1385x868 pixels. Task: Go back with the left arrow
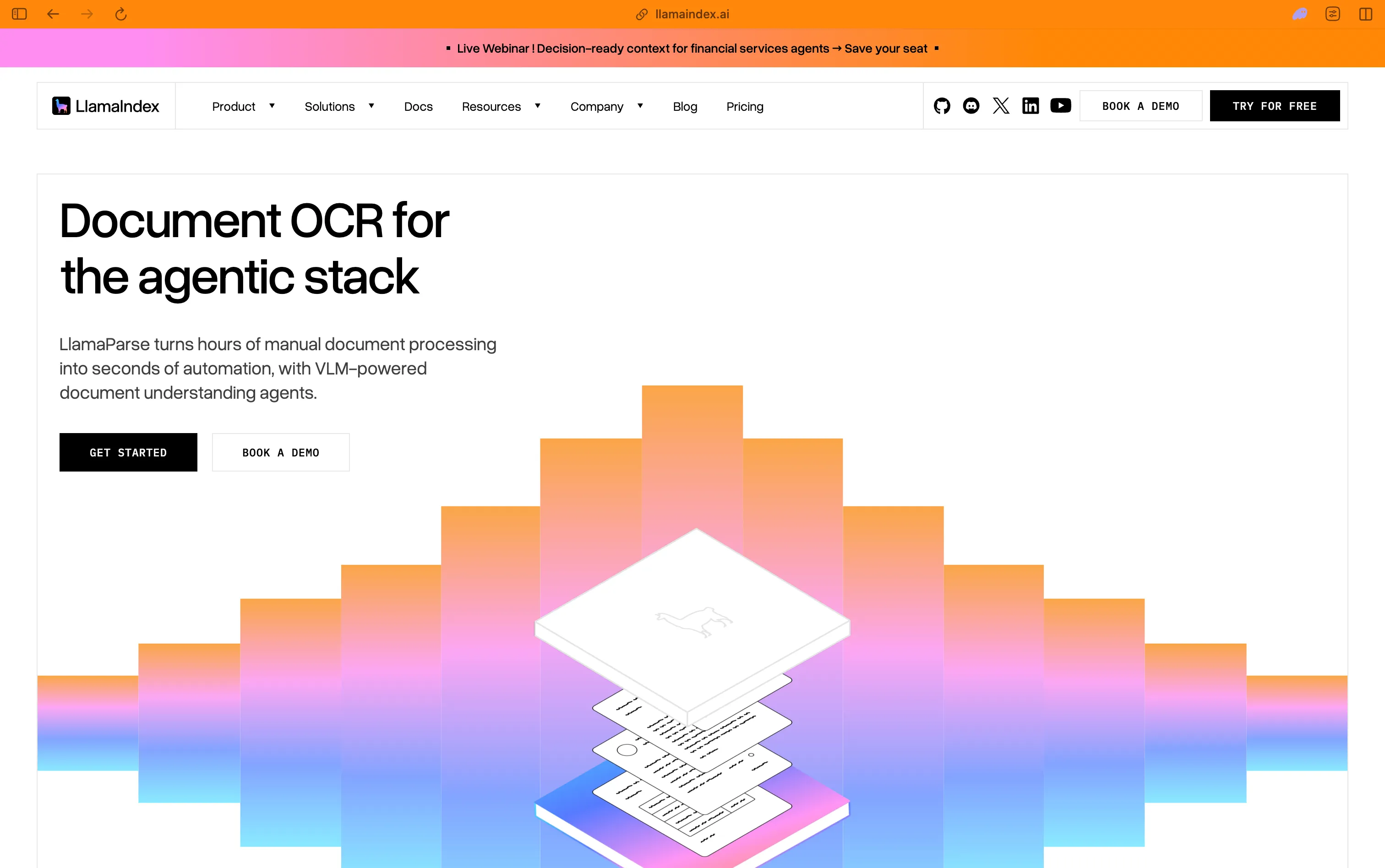pyautogui.click(x=53, y=14)
